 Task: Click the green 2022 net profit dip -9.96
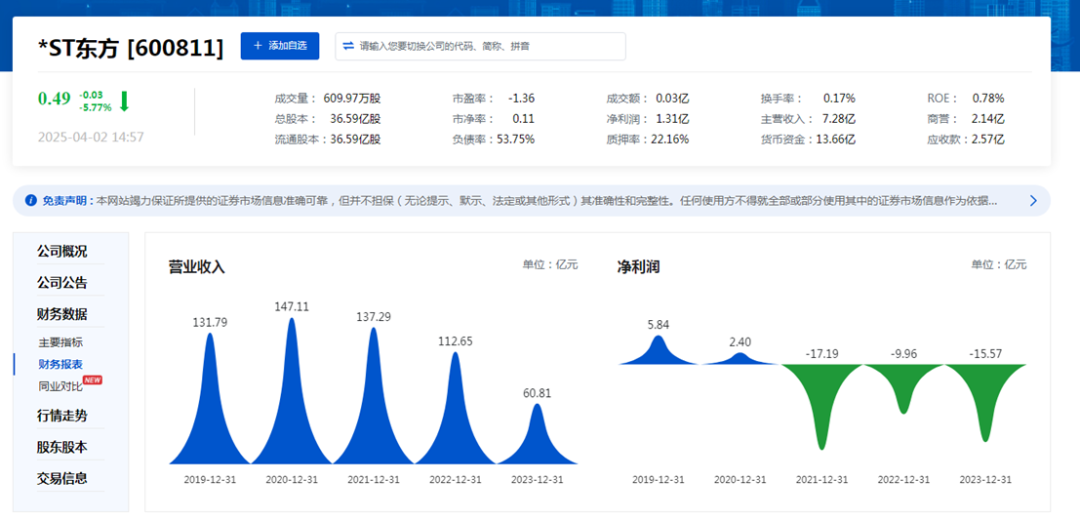[904, 389]
